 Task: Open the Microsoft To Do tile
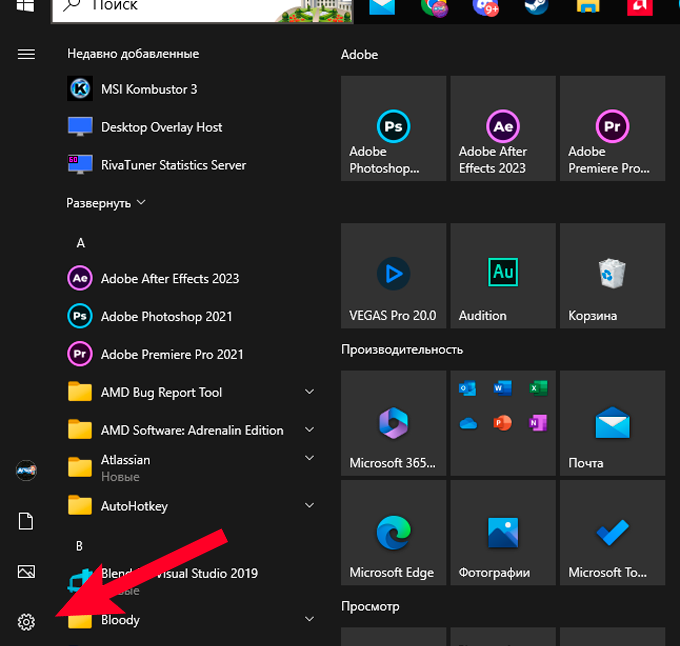tap(612, 532)
